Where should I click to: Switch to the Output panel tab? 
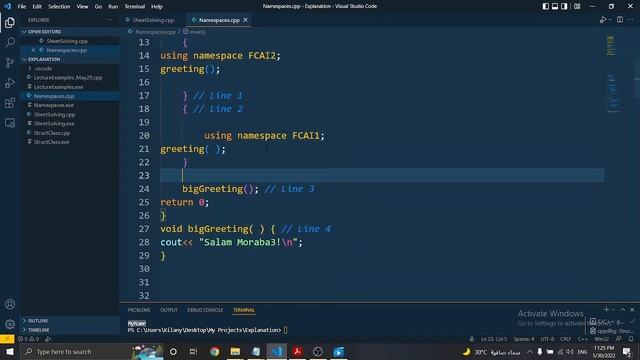pos(169,310)
